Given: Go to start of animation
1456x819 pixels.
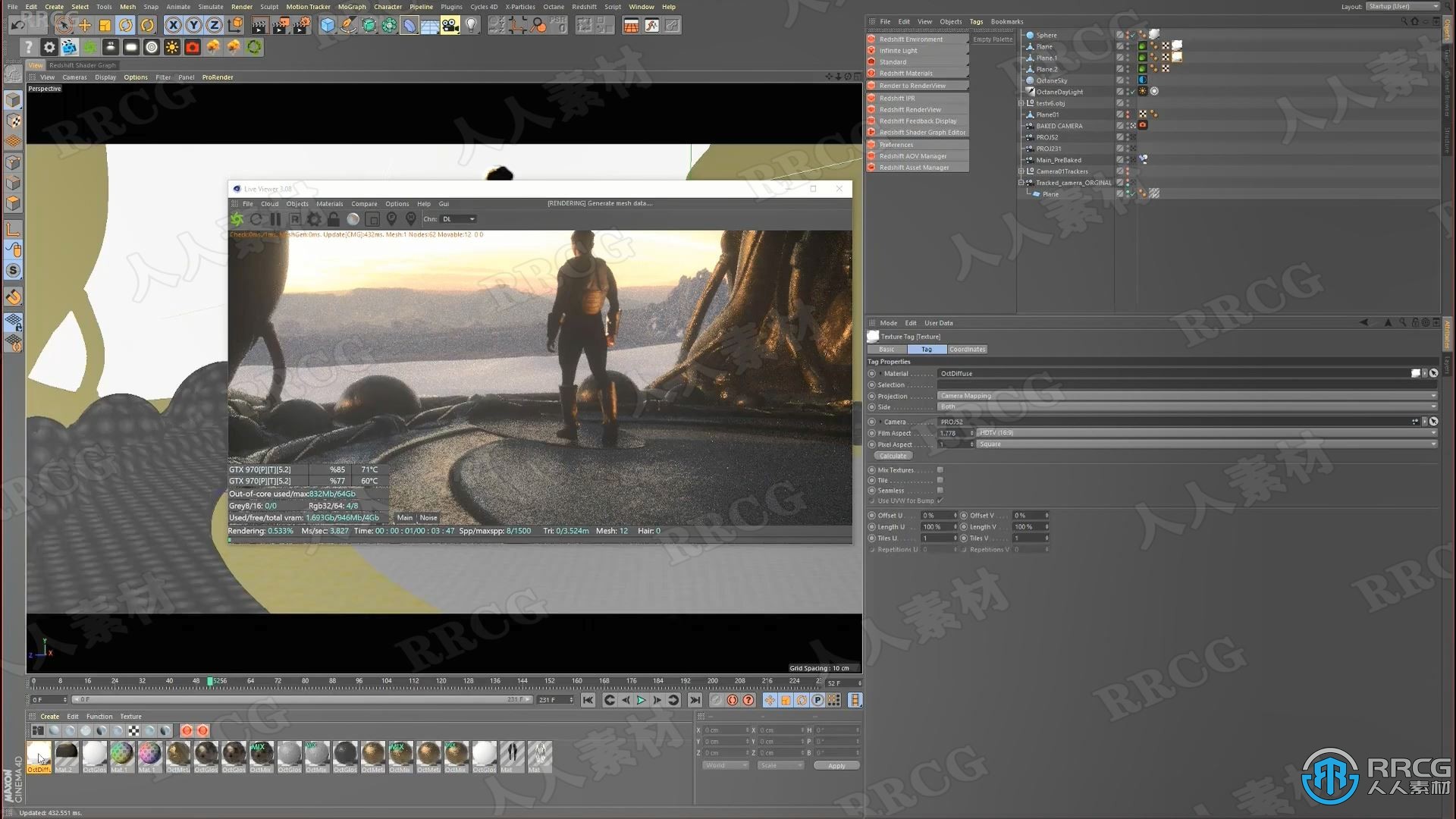Looking at the screenshot, I should click(588, 701).
